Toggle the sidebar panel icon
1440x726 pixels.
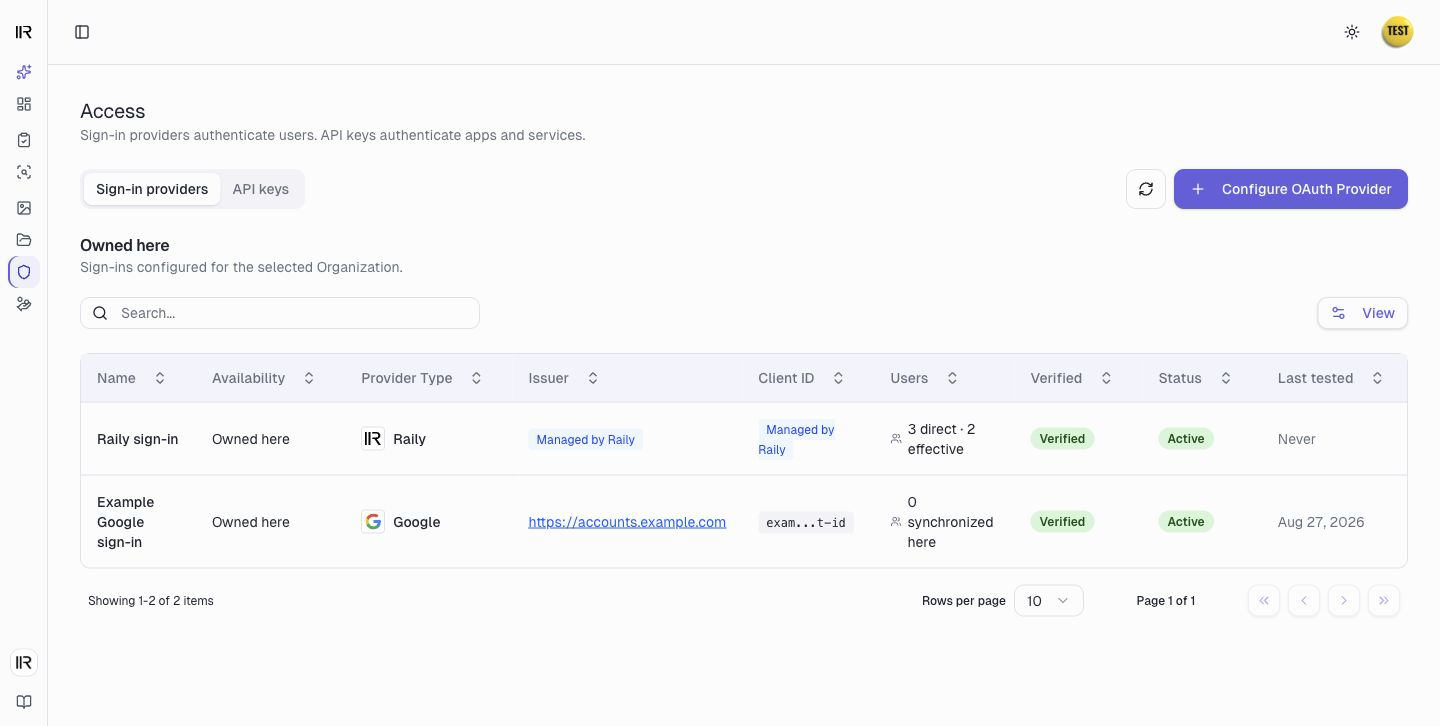pyautogui.click(x=82, y=32)
